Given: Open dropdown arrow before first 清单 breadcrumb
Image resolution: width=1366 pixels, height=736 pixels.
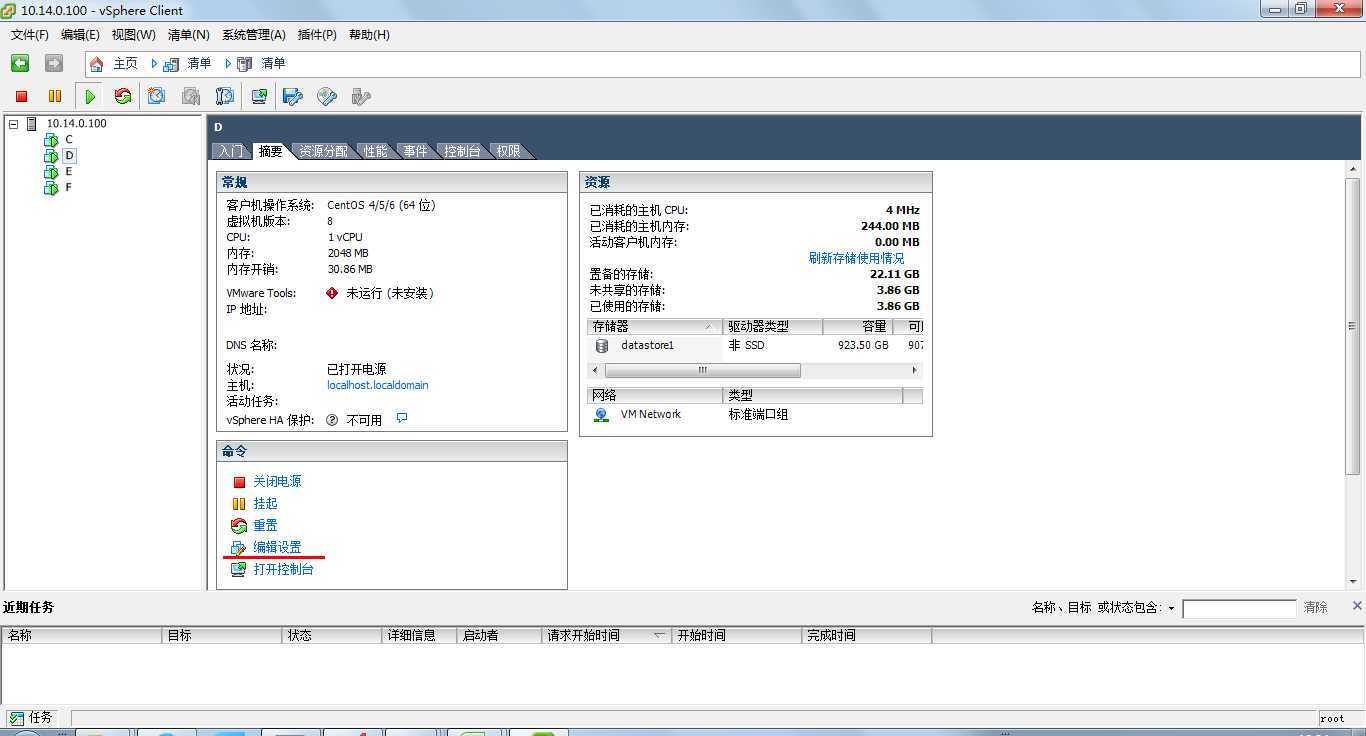Looking at the screenshot, I should coord(155,64).
